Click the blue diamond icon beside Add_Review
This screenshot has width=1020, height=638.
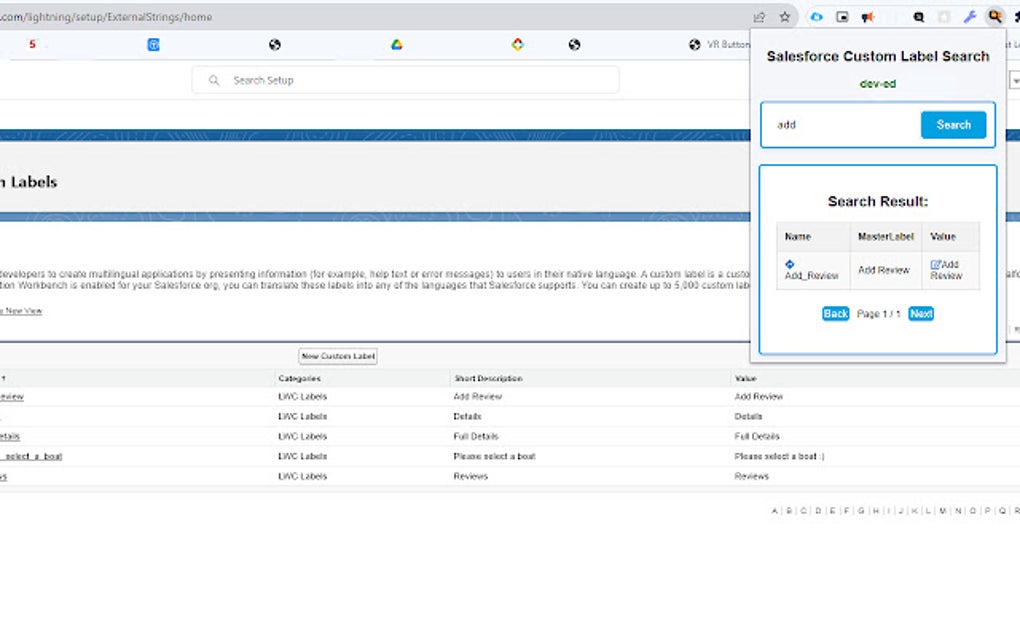click(x=790, y=264)
